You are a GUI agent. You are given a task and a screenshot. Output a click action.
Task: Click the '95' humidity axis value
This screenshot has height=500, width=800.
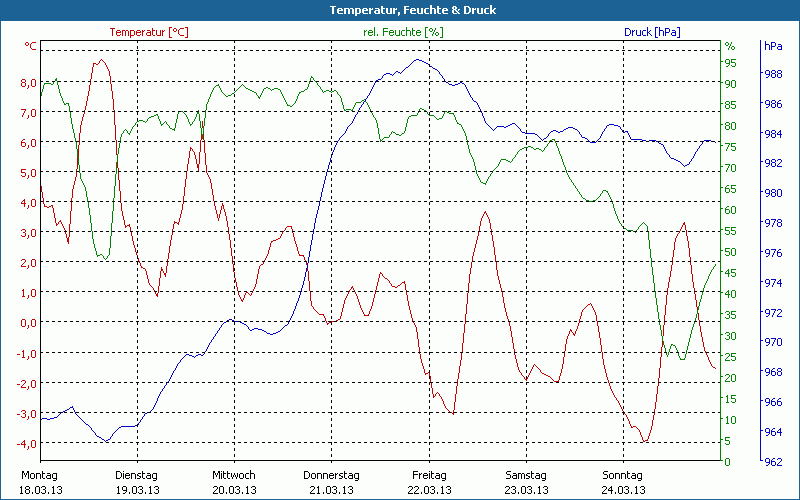point(731,63)
